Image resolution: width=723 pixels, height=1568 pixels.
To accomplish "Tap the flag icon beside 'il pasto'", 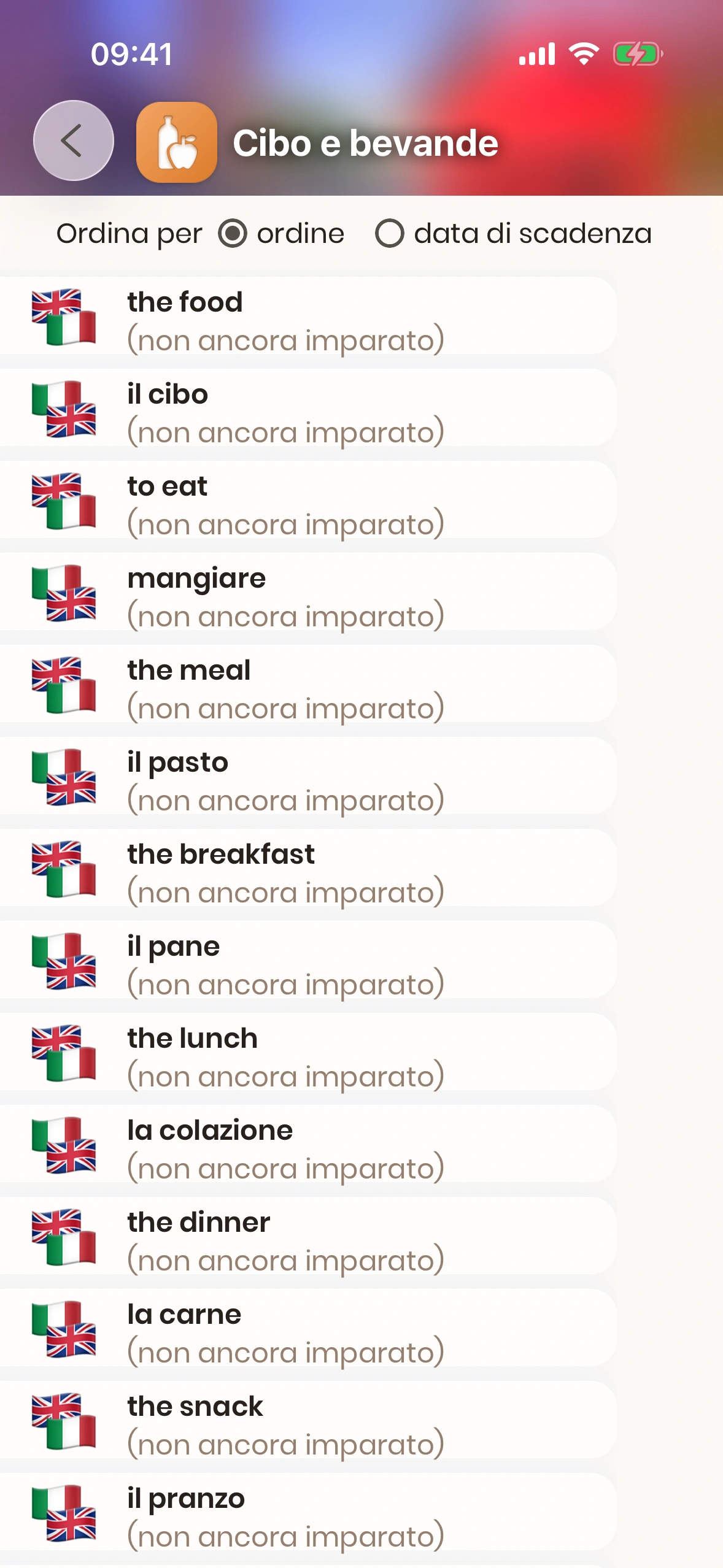I will [x=64, y=777].
